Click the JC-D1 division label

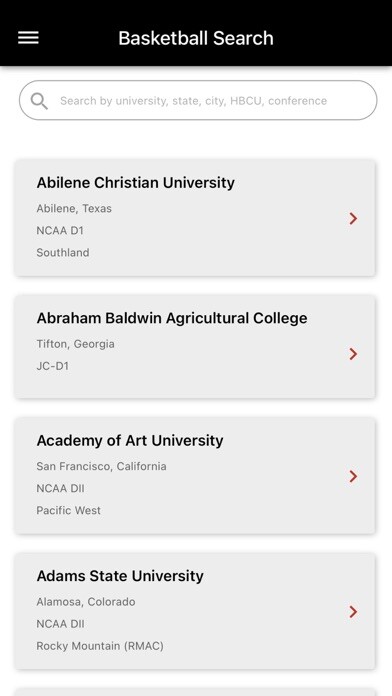point(52,366)
